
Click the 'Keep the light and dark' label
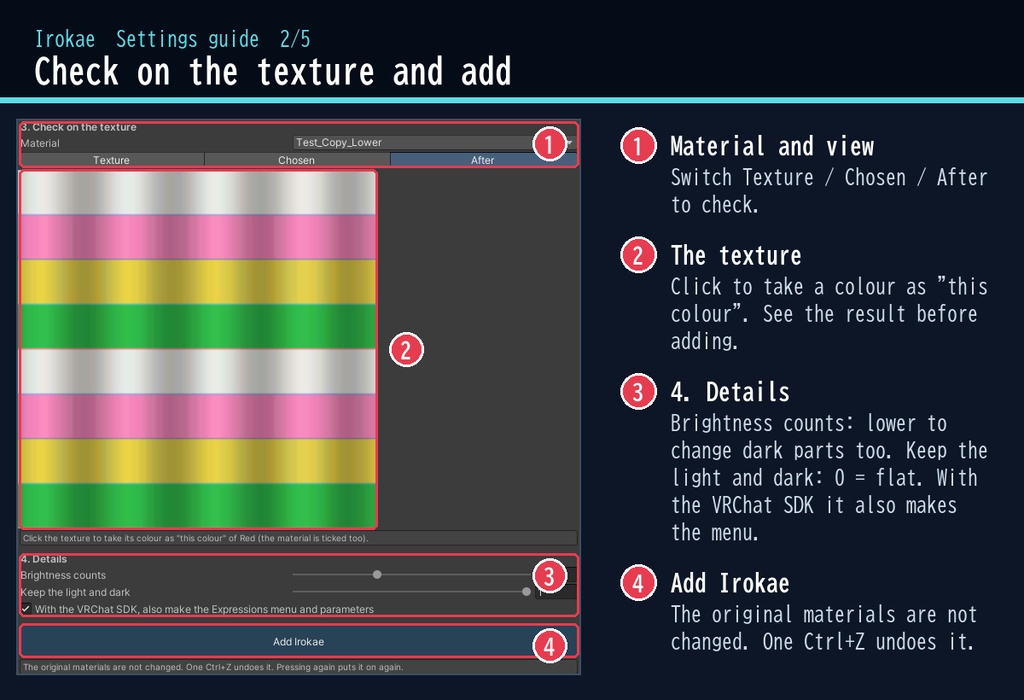(x=75, y=592)
